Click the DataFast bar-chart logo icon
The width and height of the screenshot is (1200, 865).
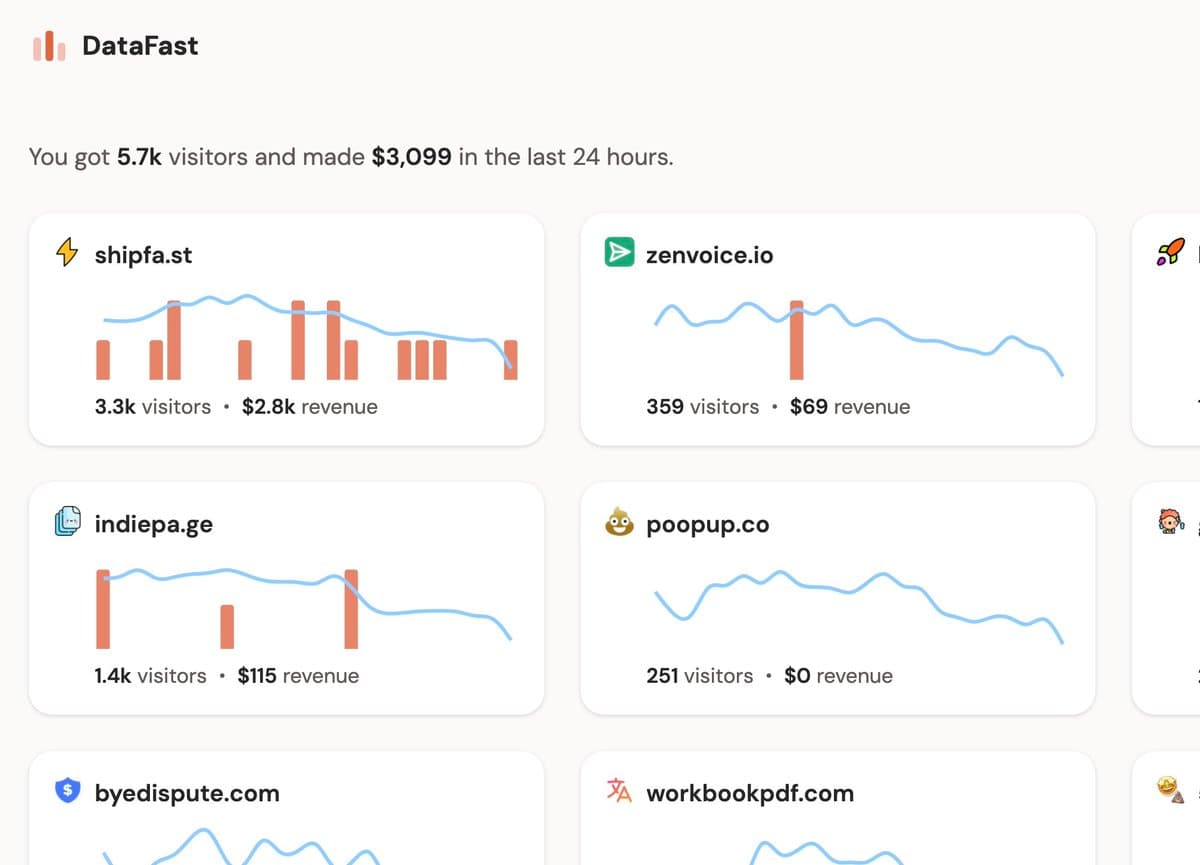point(49,46)
